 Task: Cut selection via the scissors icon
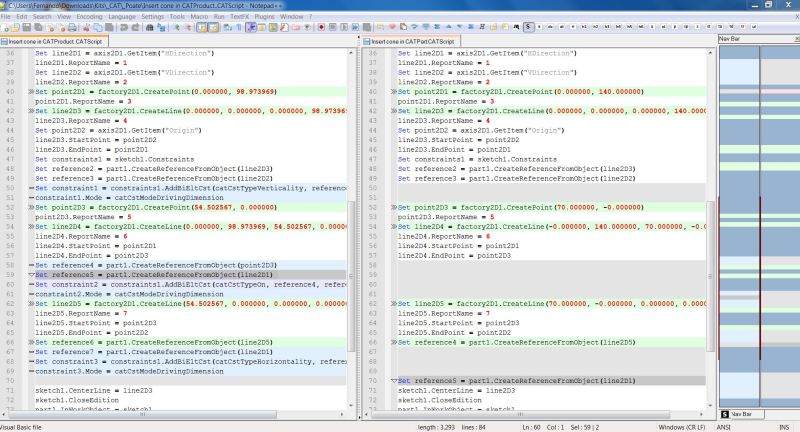(86, 27)
